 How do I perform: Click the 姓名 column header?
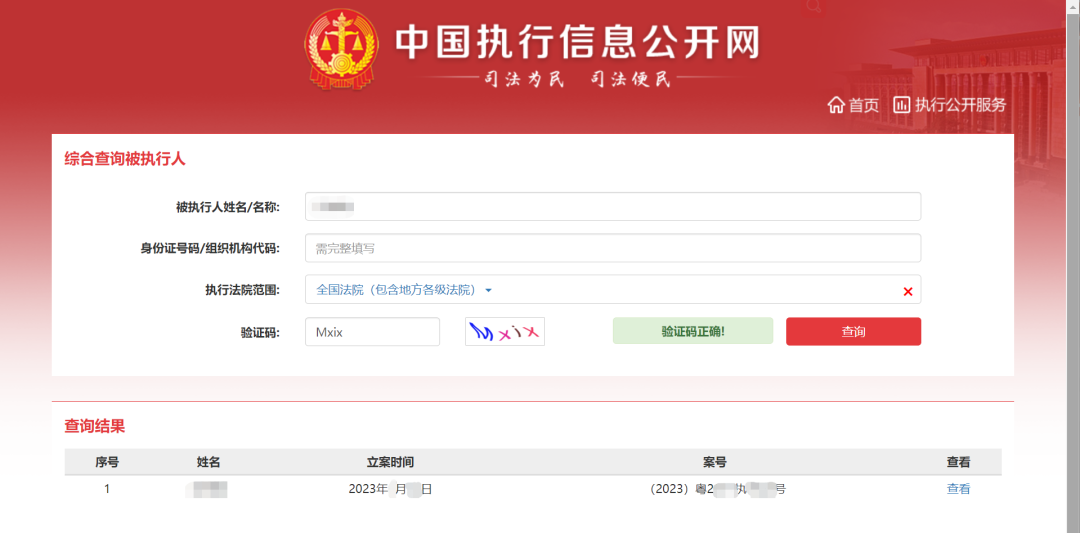(x=209, y=462)
